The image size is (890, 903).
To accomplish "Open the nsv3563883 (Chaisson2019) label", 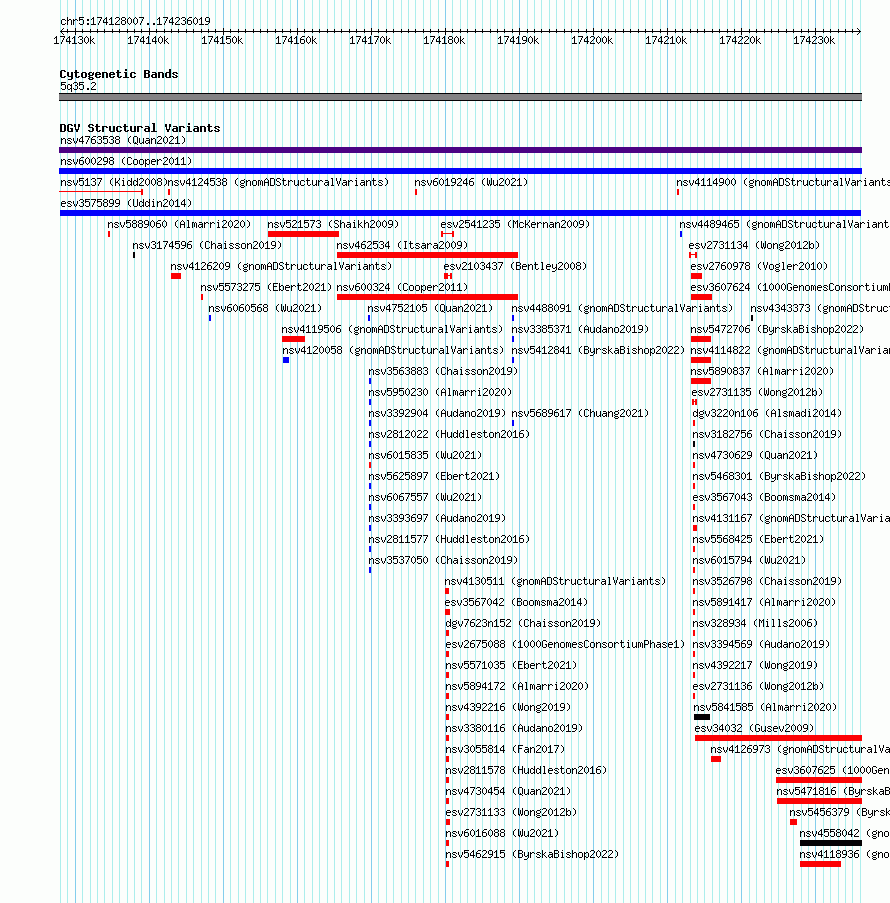I will click(x=443, y=371).
